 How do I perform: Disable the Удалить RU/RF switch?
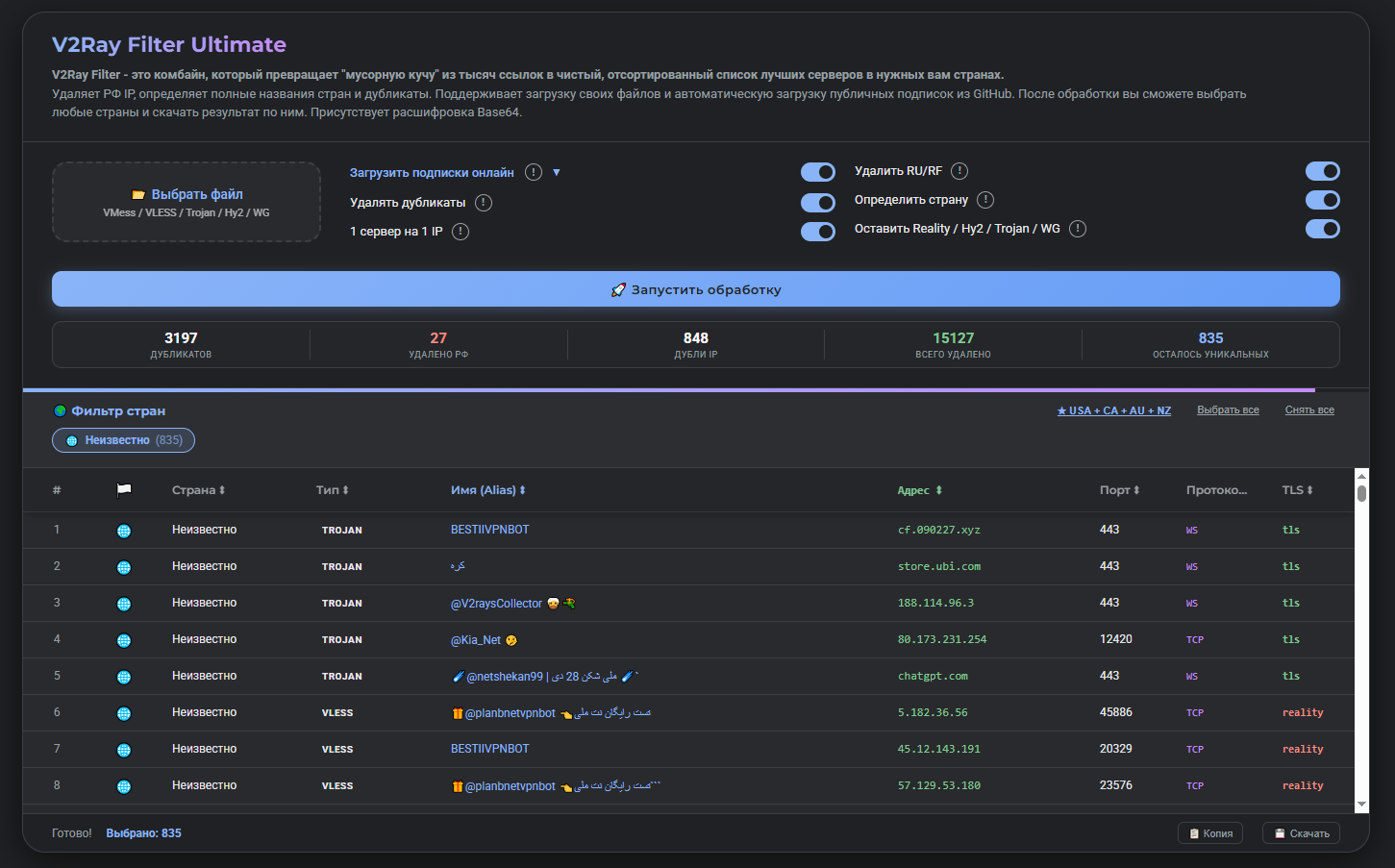coord(1323,171)
